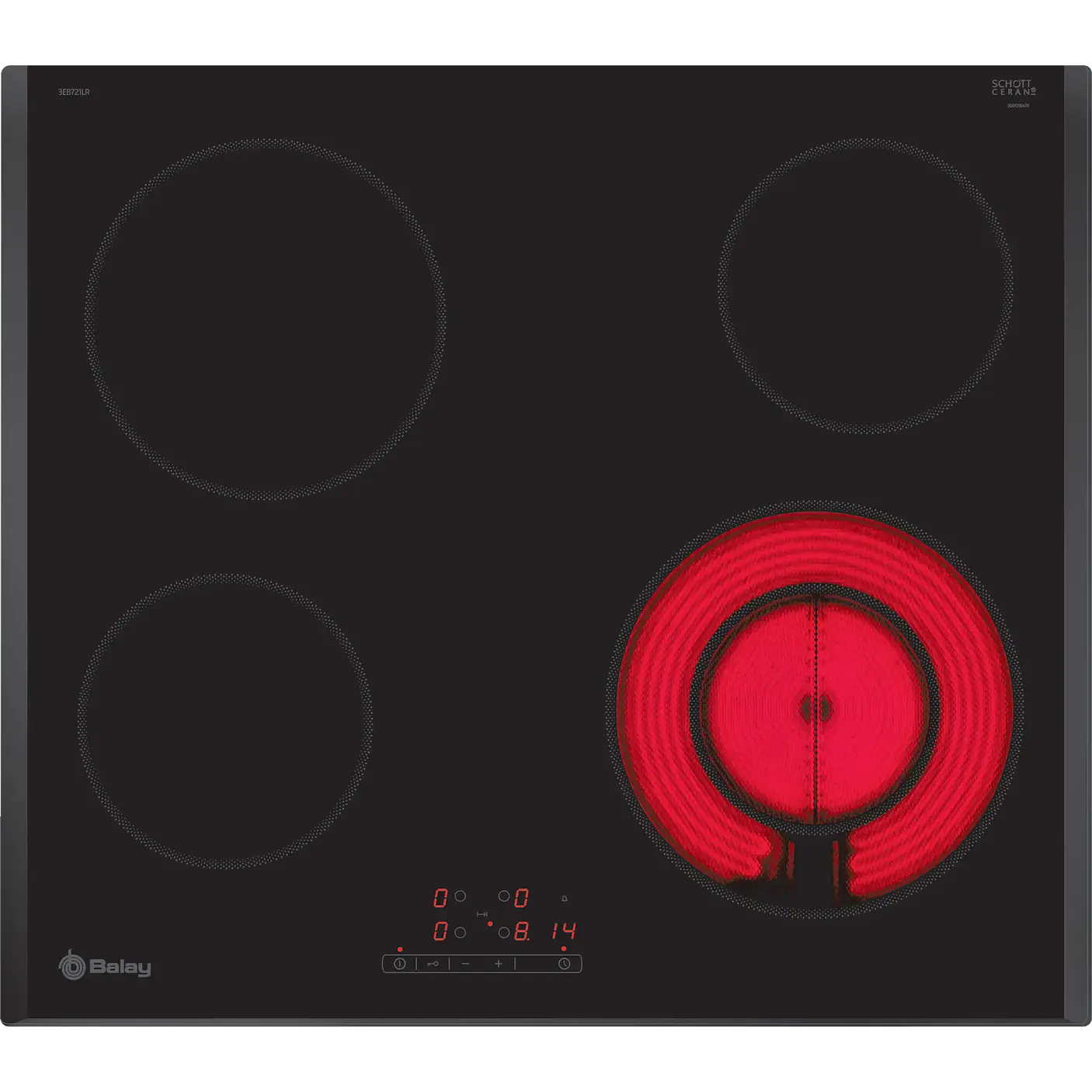Screen dimensions: 1092x1092
Task: Click the rear-right cooking zone ring
Action: click(865, 286)
